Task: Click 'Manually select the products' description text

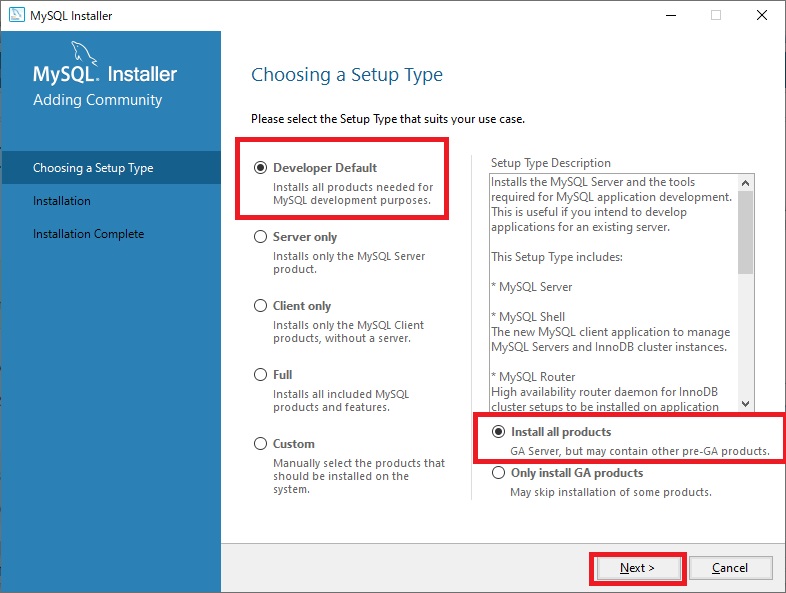Action: 359,476
